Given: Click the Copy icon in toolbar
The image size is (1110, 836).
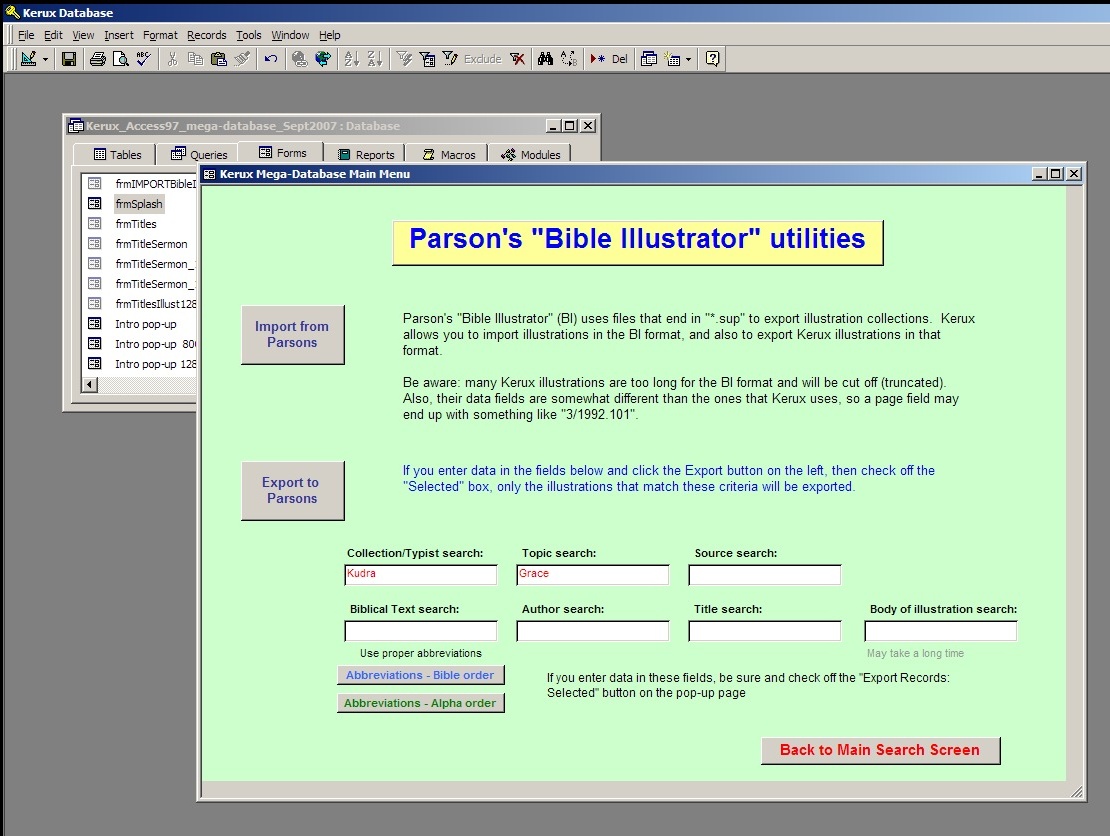Looking at the screenshot, I should 195,59.
